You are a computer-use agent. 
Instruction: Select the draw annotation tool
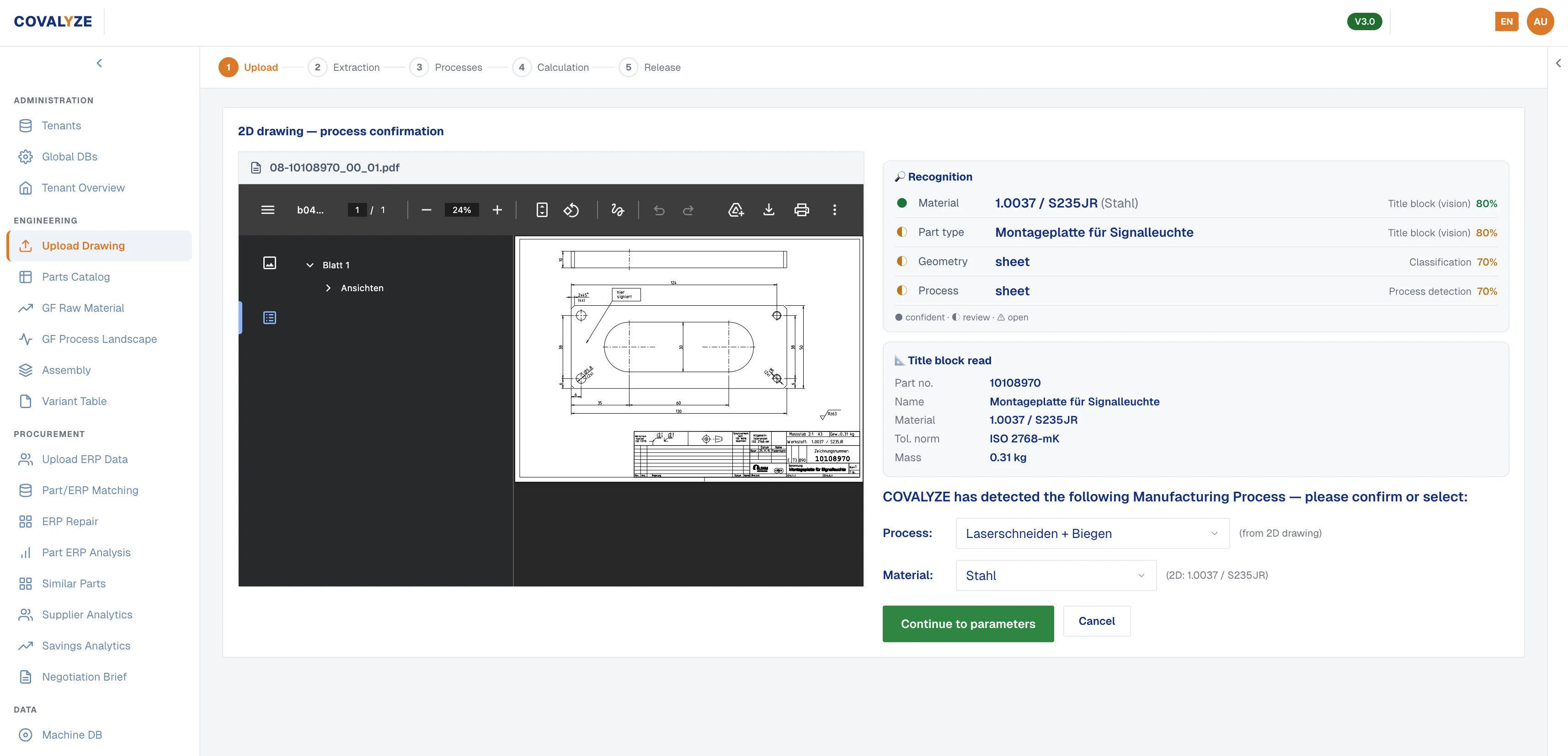pos(617,210)
